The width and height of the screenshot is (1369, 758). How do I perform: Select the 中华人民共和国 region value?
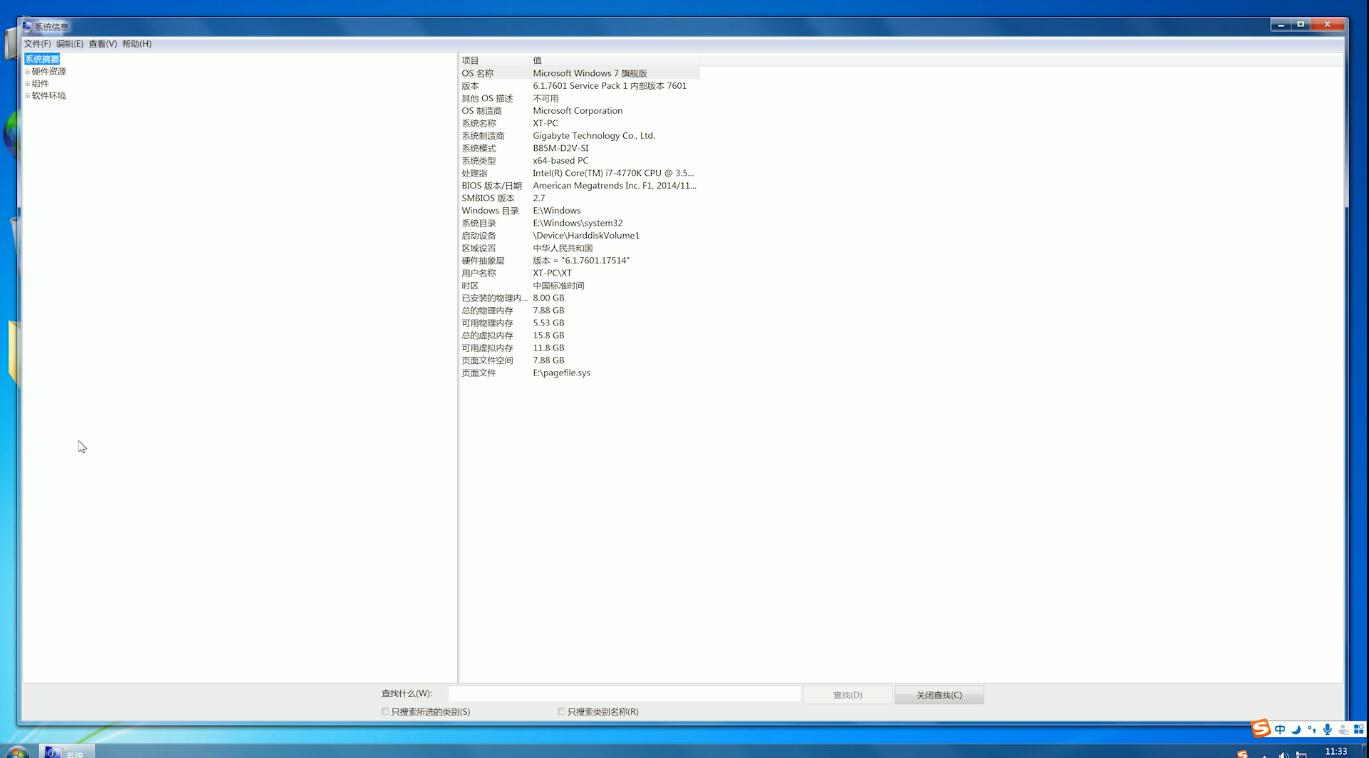(x=562, y=248)
